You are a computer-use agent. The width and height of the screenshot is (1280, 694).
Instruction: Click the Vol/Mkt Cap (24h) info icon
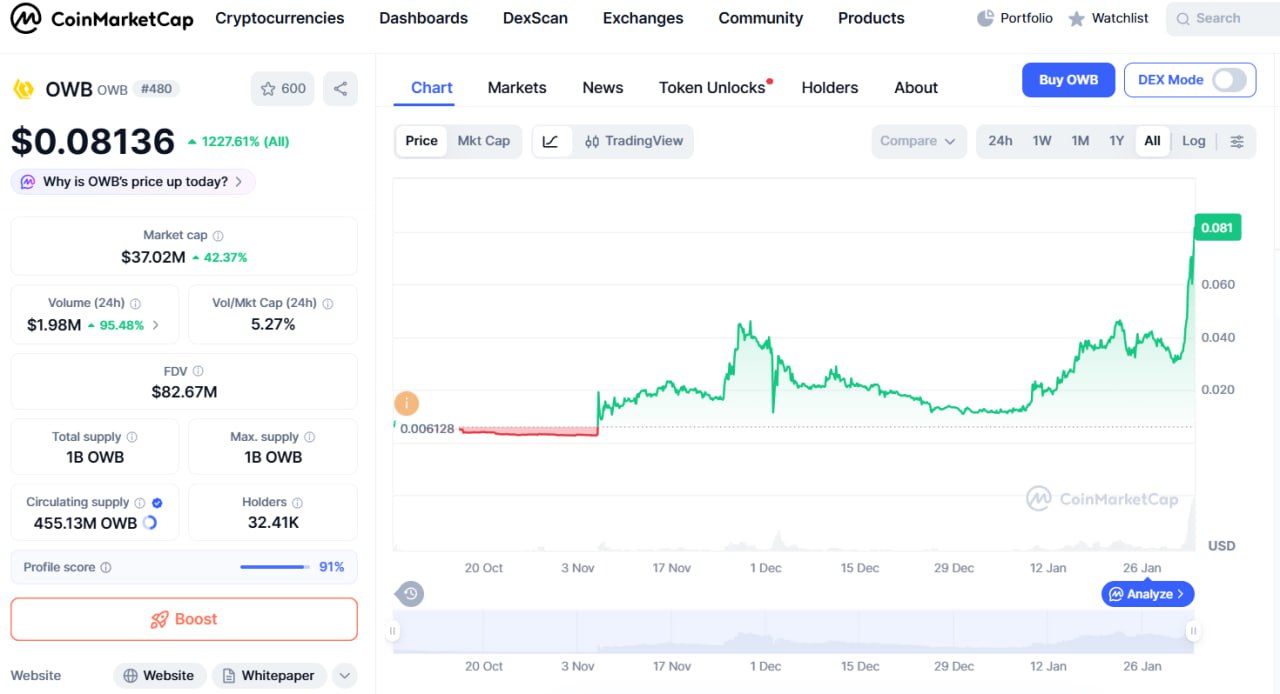(x=327, y=304)
